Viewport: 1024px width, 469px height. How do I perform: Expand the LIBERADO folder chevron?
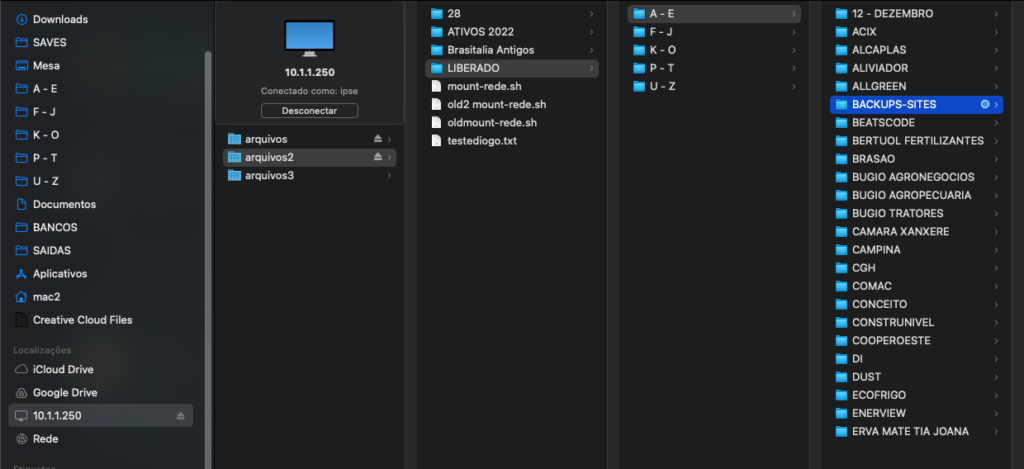click(x=592, y=68)
